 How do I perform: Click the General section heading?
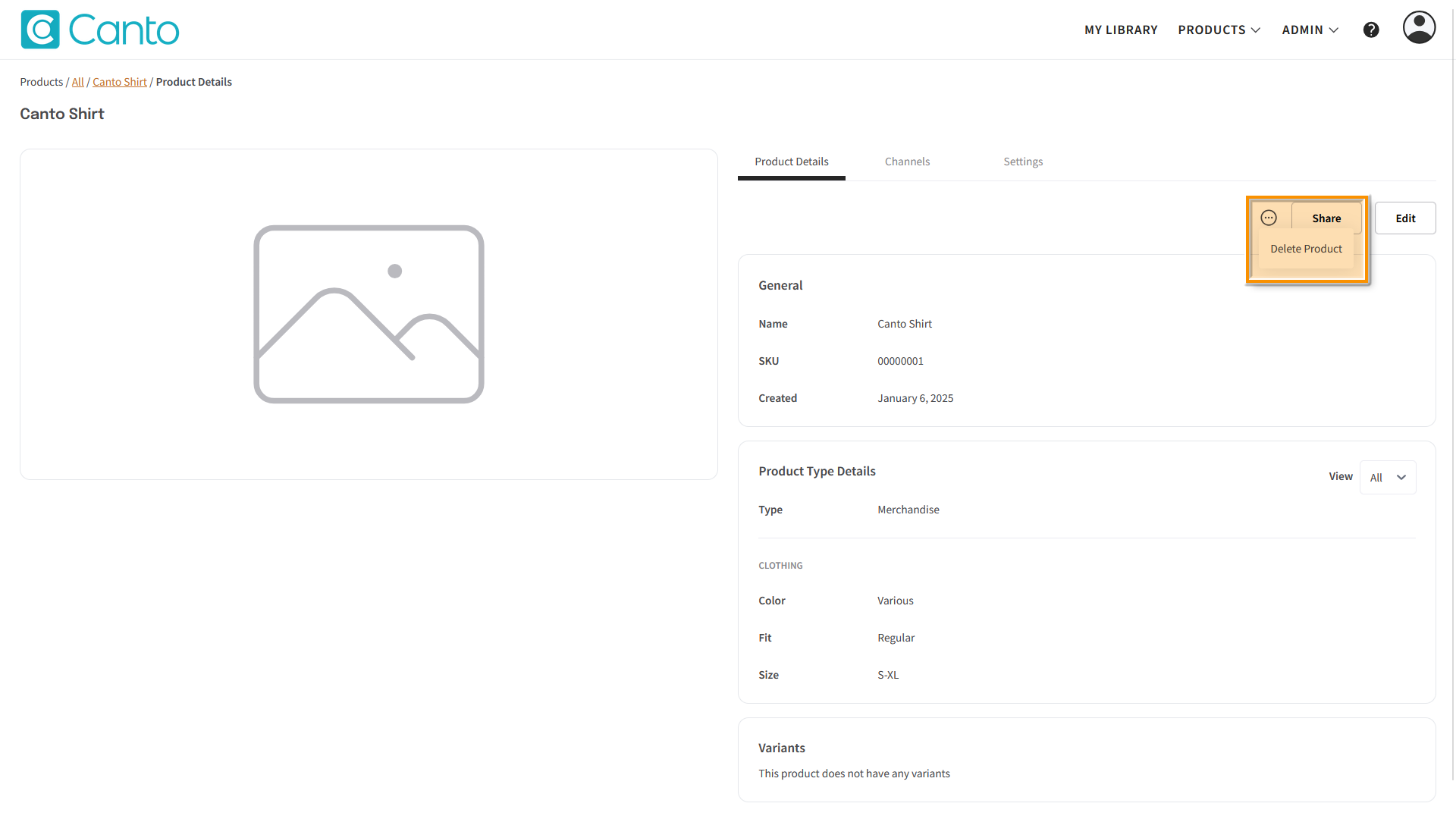[x=780, y=285]
